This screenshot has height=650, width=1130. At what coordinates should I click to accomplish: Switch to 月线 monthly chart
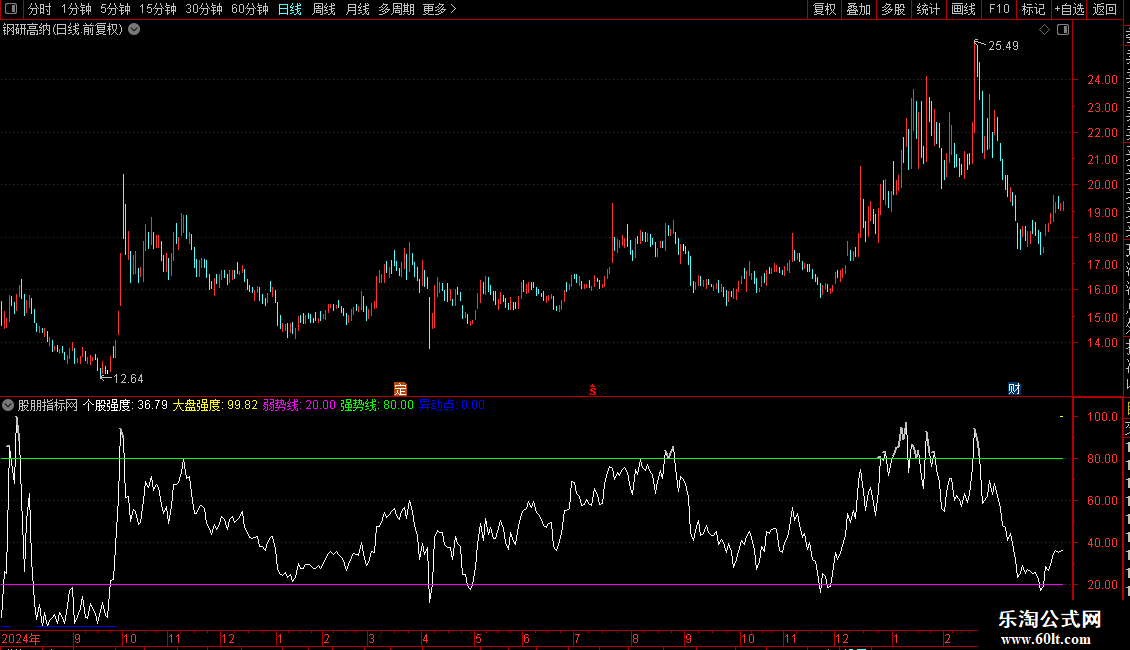(357, 9)
